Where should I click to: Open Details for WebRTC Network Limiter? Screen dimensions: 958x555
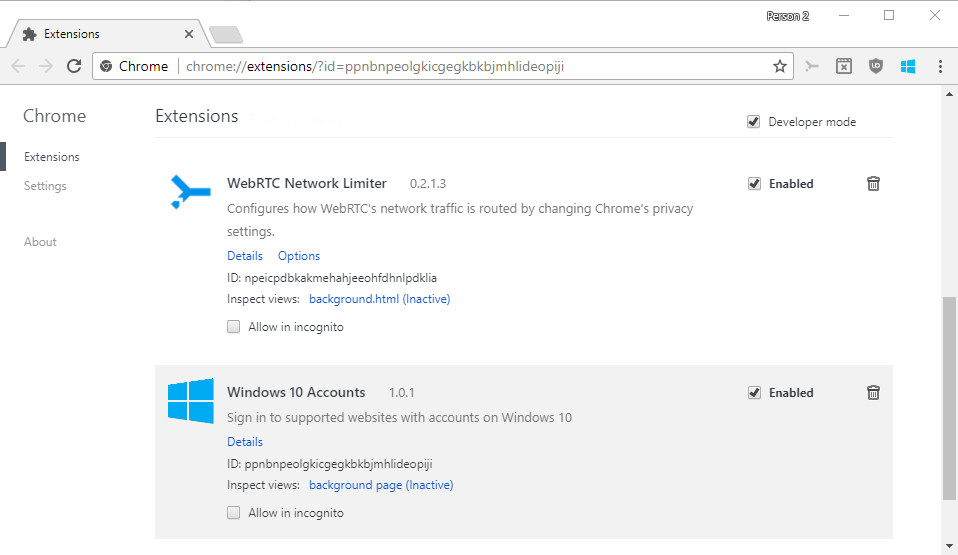[245, 255]
